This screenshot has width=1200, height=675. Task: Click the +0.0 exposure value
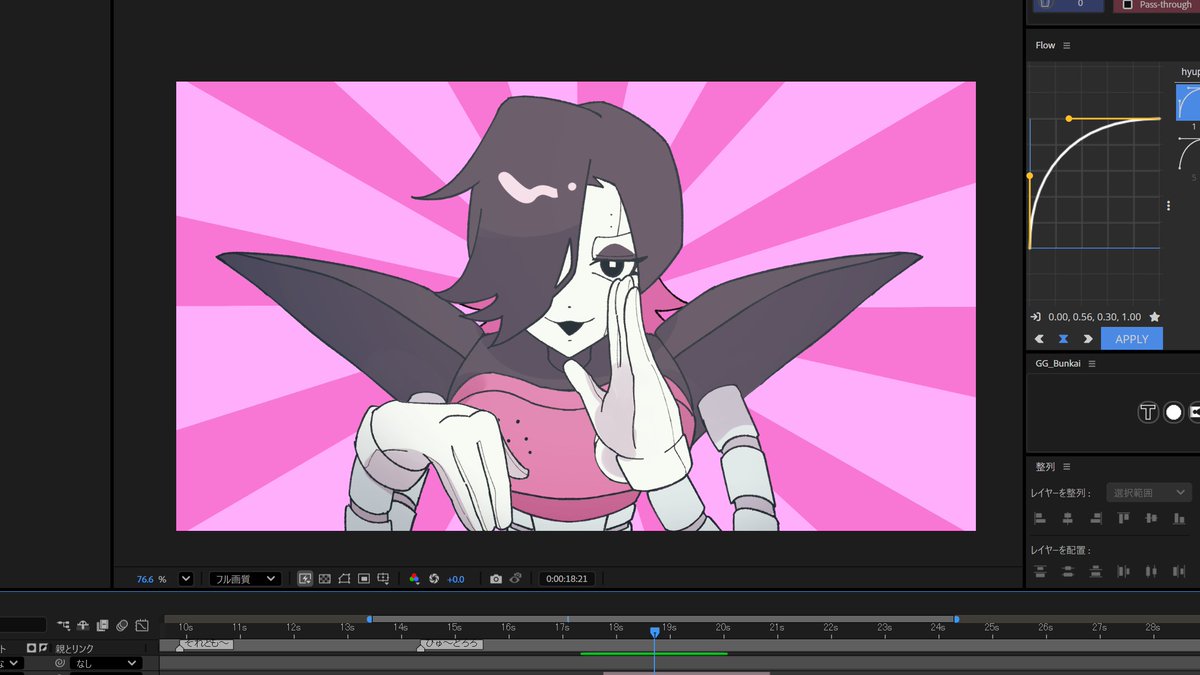[x=455, y=579]
